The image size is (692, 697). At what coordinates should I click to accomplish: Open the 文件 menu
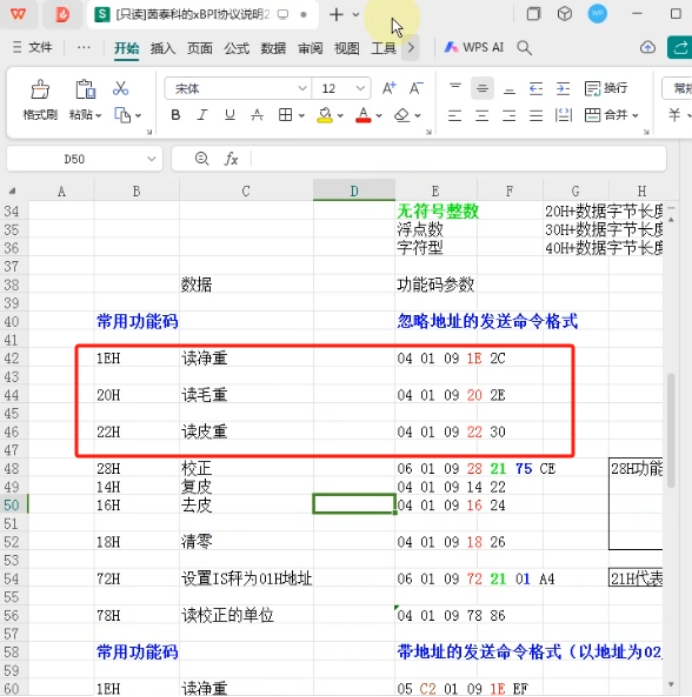click(x=32, y=47)
